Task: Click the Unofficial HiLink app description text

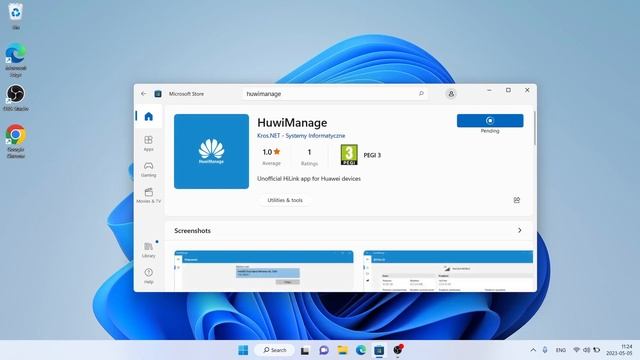Action: [x=309, y=178]
